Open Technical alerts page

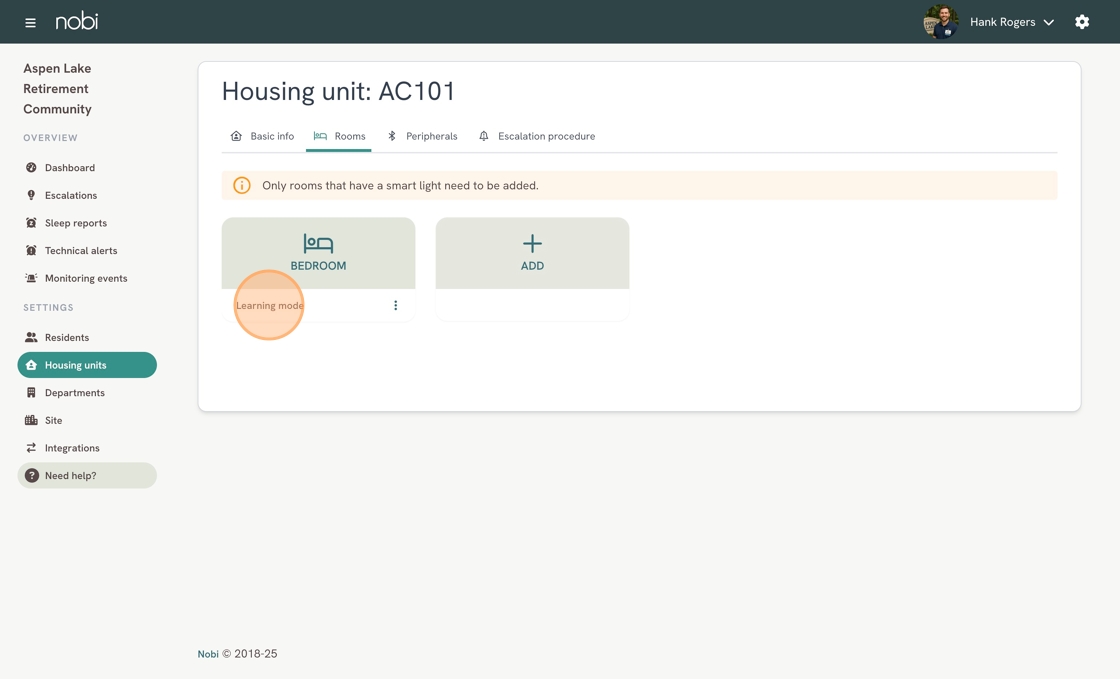point(80,251)
